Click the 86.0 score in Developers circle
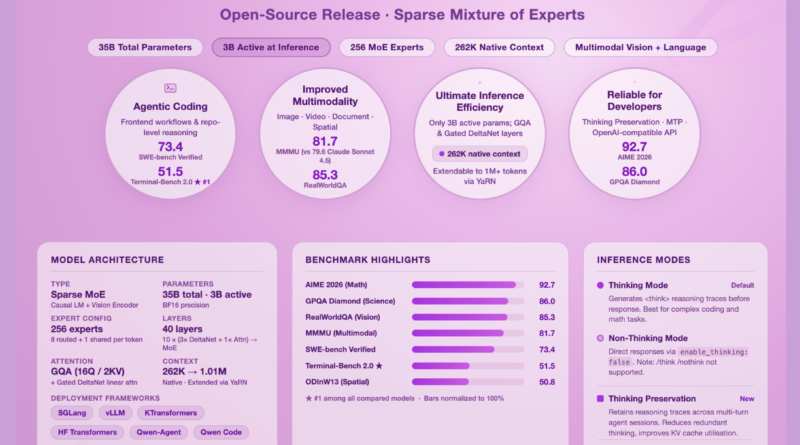This screenshot has width=800, height=445. pyautogui.click(x=635, y=171)
